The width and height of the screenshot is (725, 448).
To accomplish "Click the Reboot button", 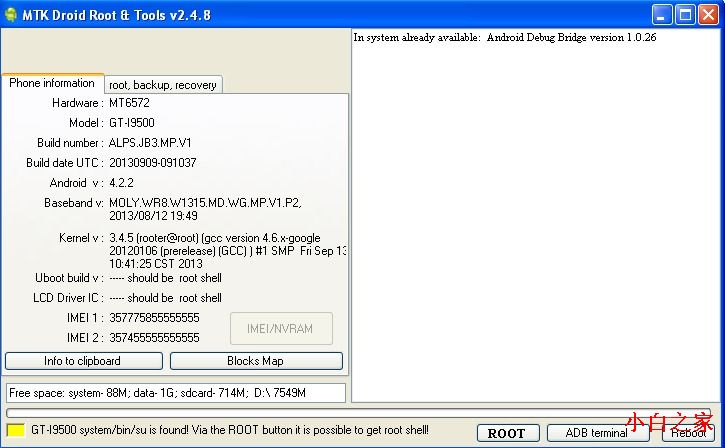I will pyautogui.click(x=688, y=433).
